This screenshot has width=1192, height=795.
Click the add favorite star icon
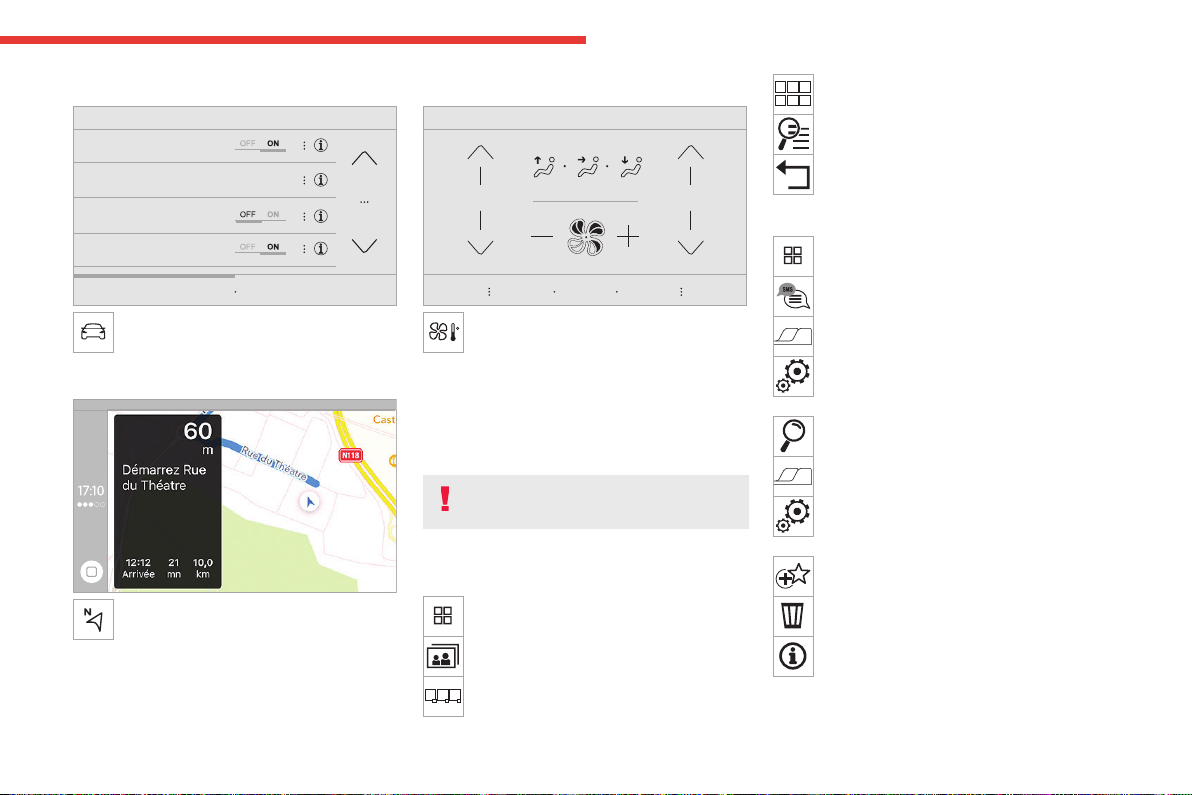(793, 576)
